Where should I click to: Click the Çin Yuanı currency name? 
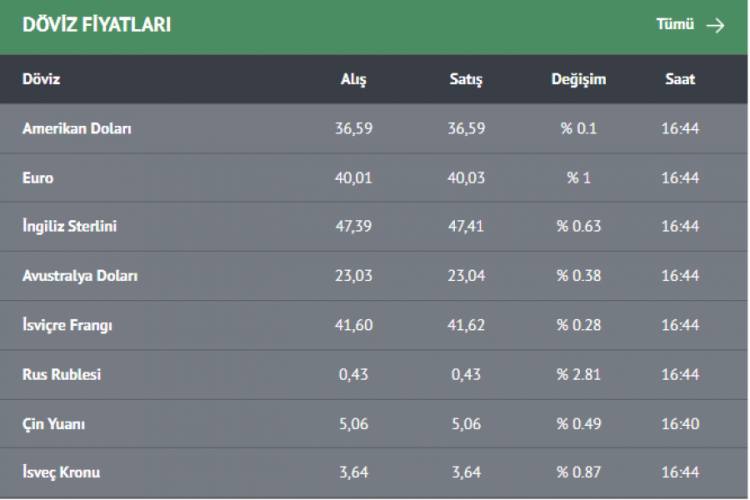(x=54, y=424)
